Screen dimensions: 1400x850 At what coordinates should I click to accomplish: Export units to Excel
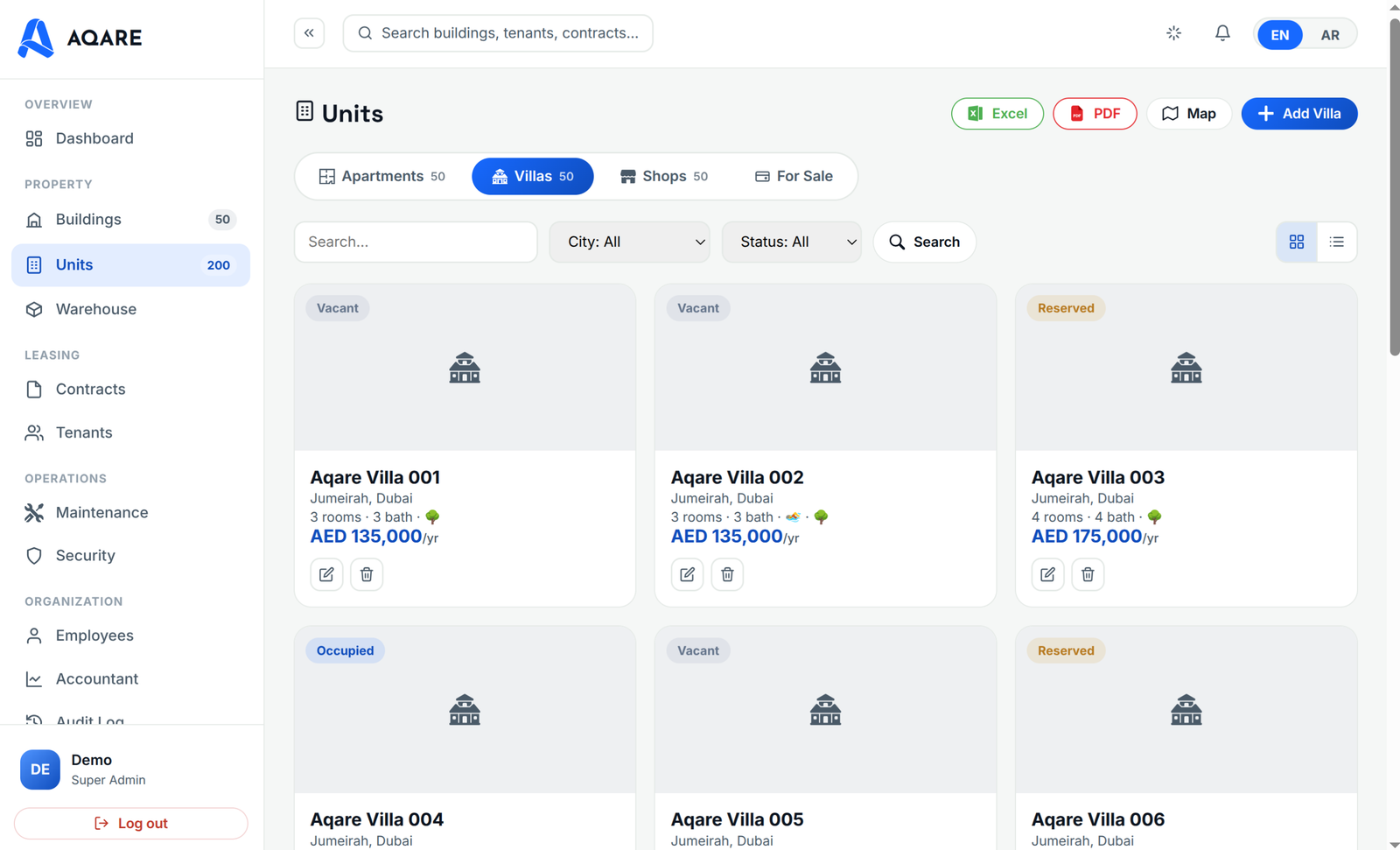pos(997,114)
